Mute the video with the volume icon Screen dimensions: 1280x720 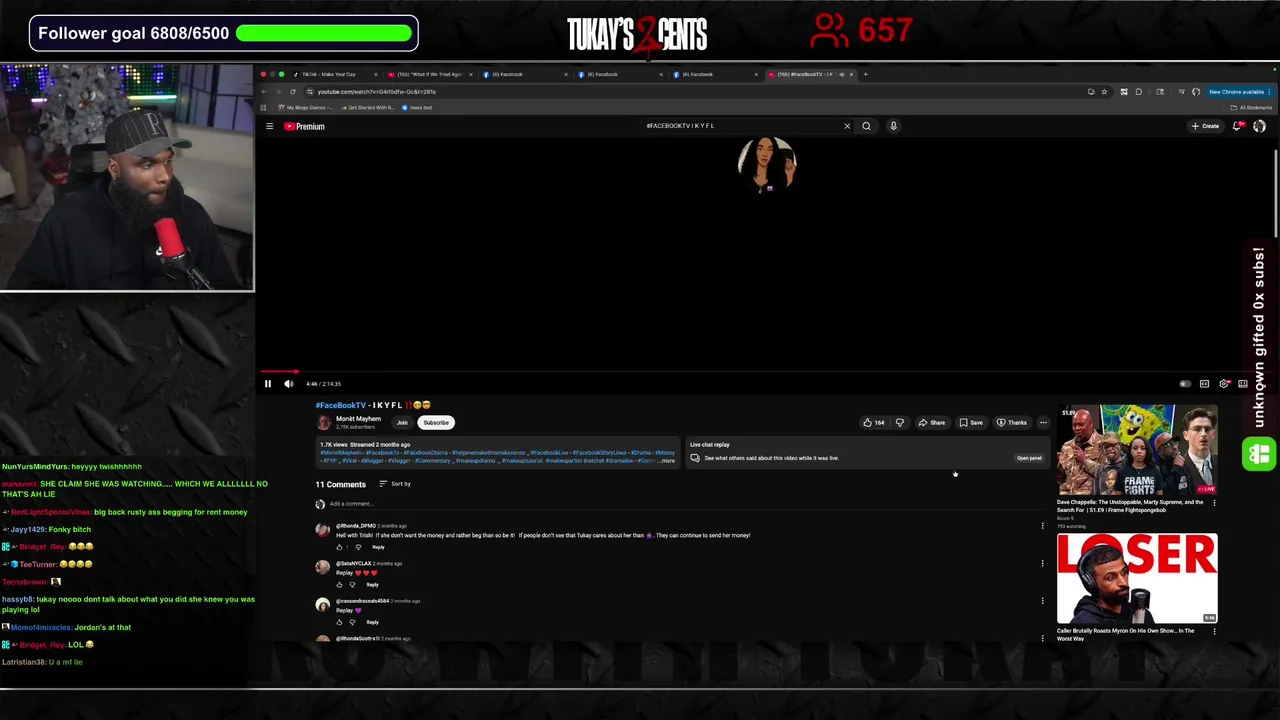pos(289,384)
